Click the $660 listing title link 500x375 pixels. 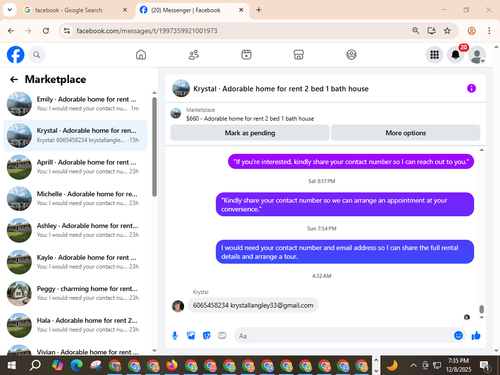click(x=250, y=119)
